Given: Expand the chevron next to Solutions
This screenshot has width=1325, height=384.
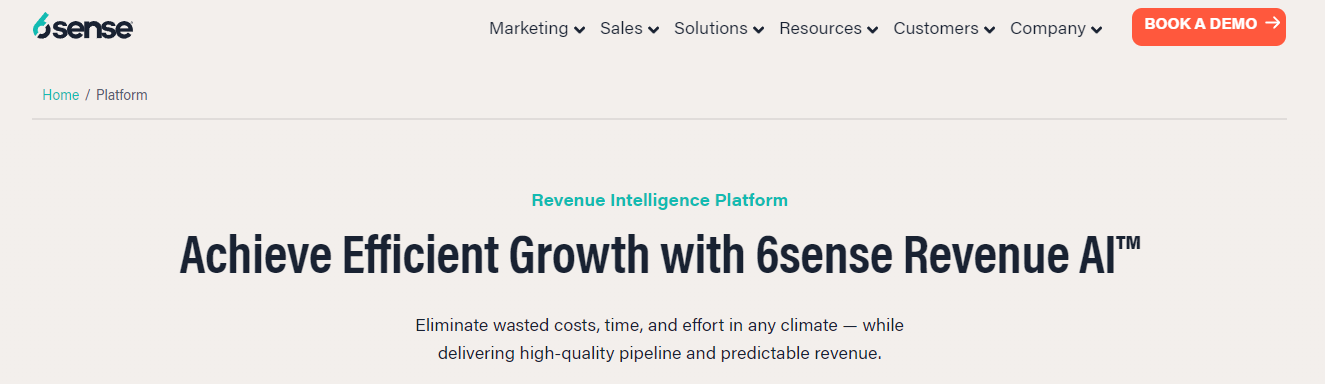Looking at the screenshot, I should pos(758,30).
